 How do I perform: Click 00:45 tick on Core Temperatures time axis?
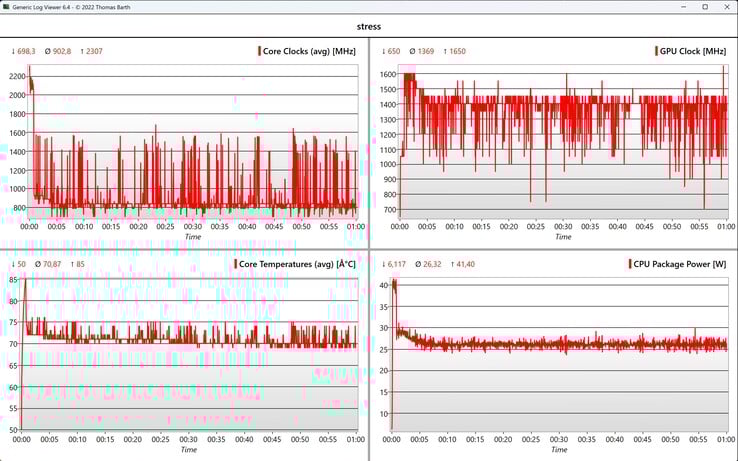(272, 439)
